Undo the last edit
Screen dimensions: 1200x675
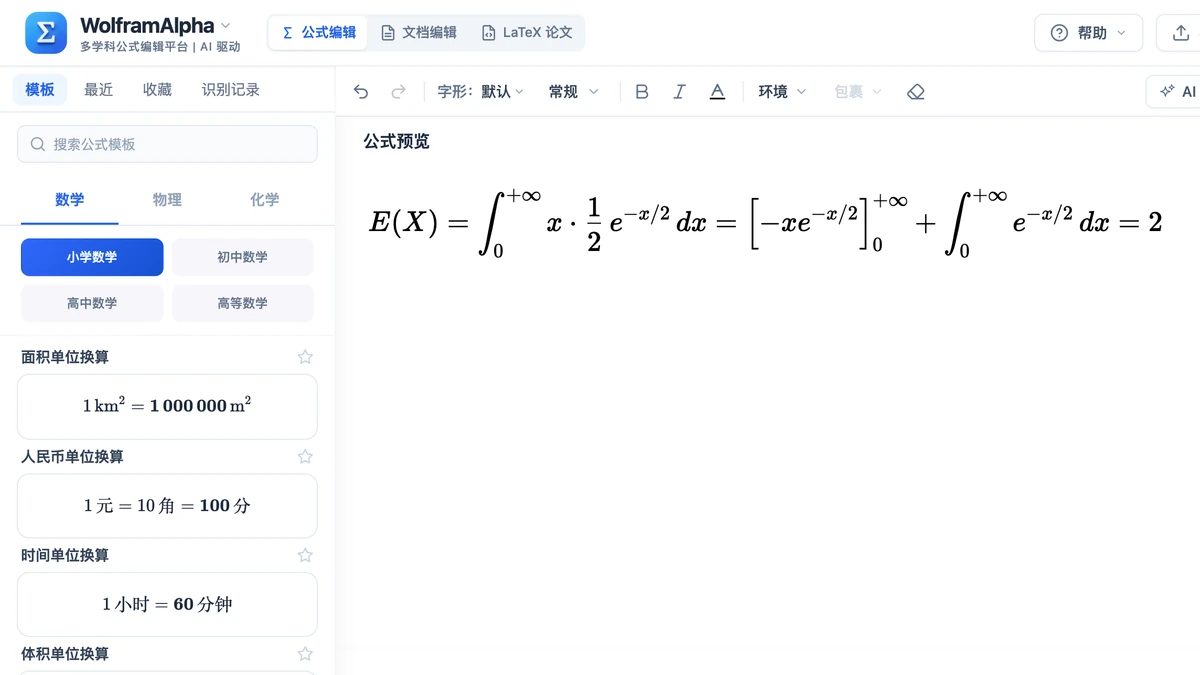(x=361, y=92)
